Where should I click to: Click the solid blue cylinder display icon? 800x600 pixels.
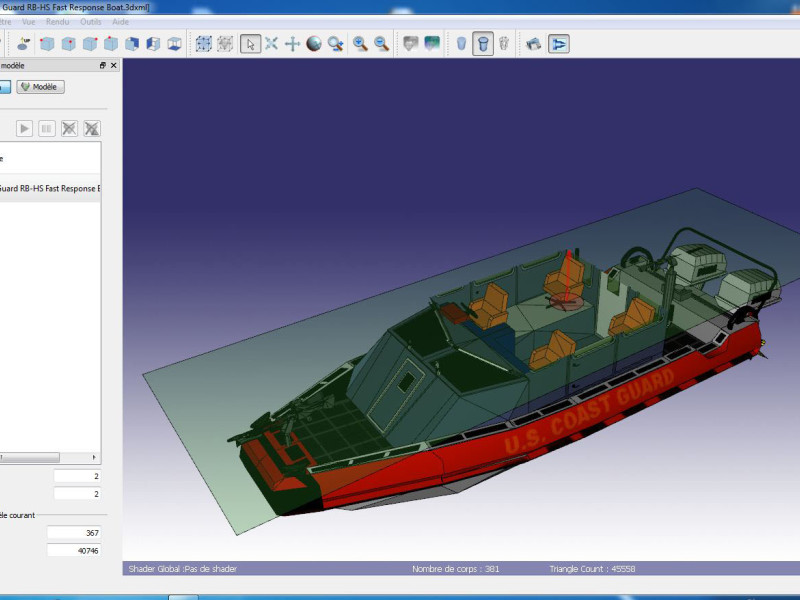pyautogui.click(x=461, y=44)
